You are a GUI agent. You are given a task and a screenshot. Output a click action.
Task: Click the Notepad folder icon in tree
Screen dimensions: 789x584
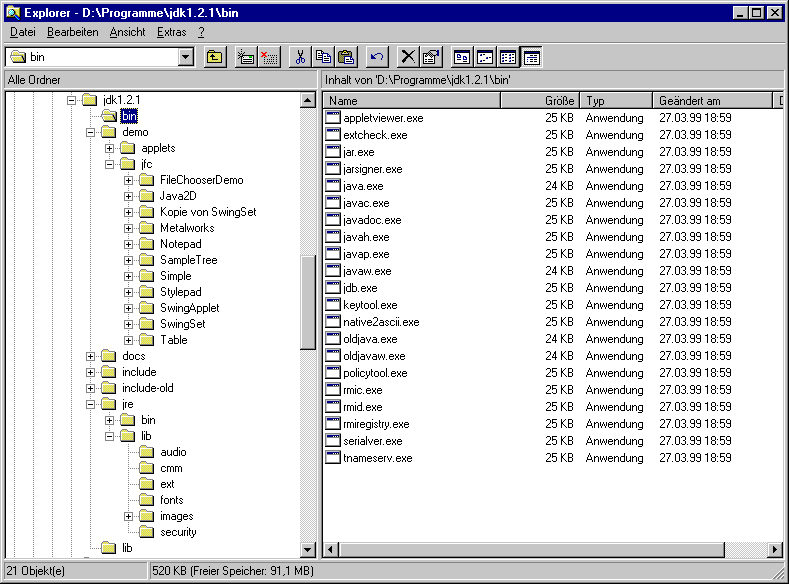[146, 244]
